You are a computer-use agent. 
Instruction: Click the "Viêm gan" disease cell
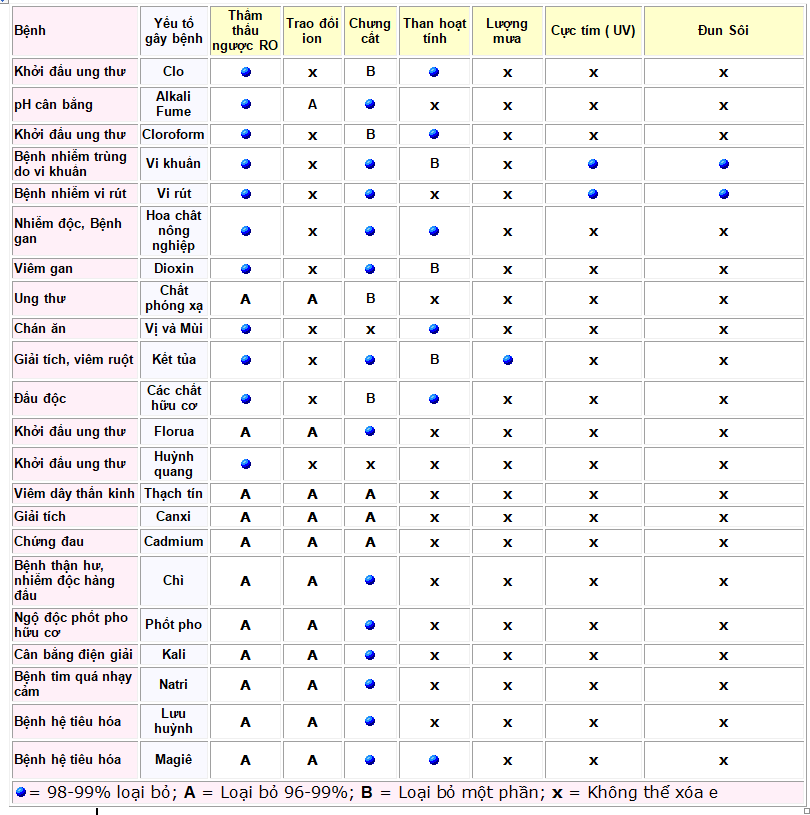pos(75,269)
